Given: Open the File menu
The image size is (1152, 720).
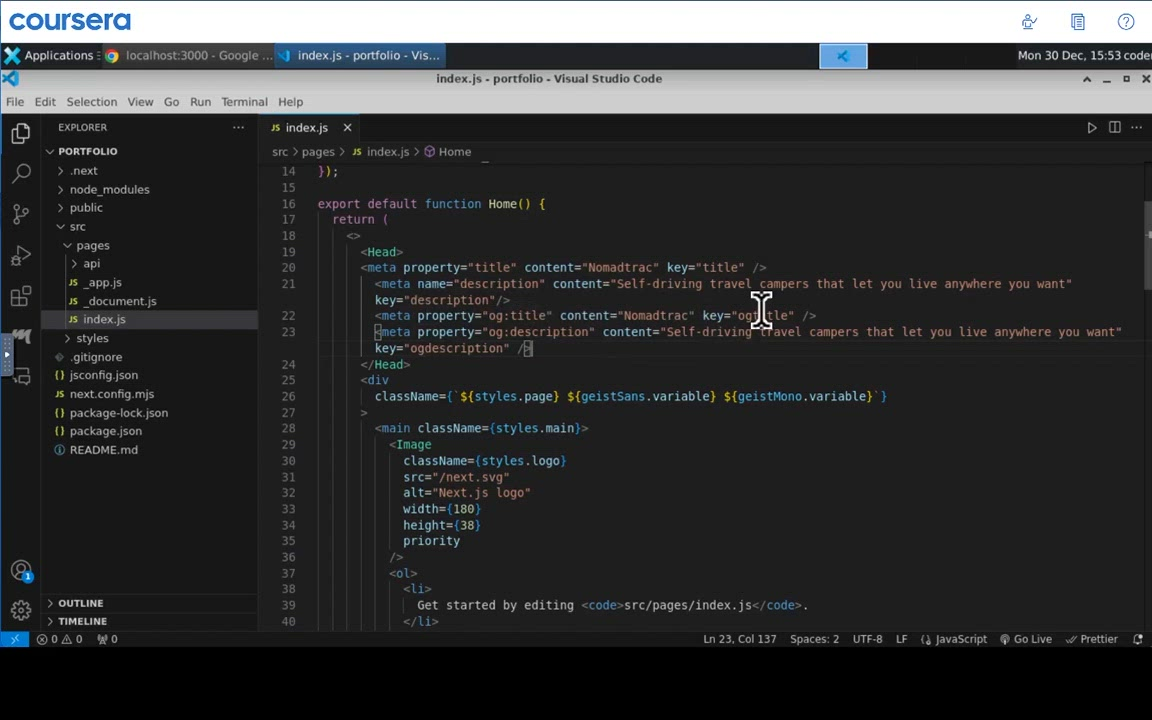Looking at the screenshot, I should click(x=15, y=101).
